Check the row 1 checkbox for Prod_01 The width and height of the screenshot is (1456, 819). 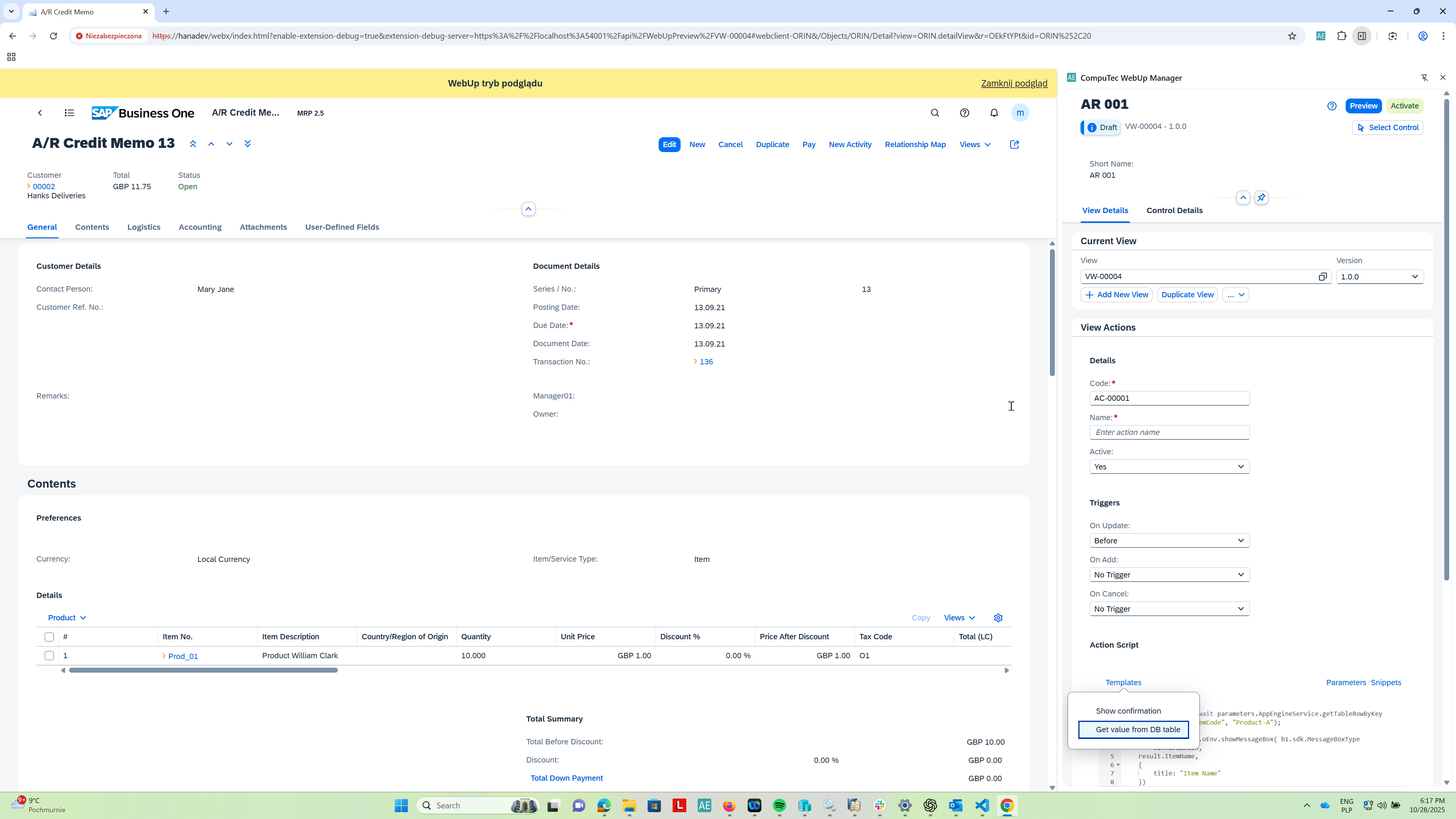[49, 656]
